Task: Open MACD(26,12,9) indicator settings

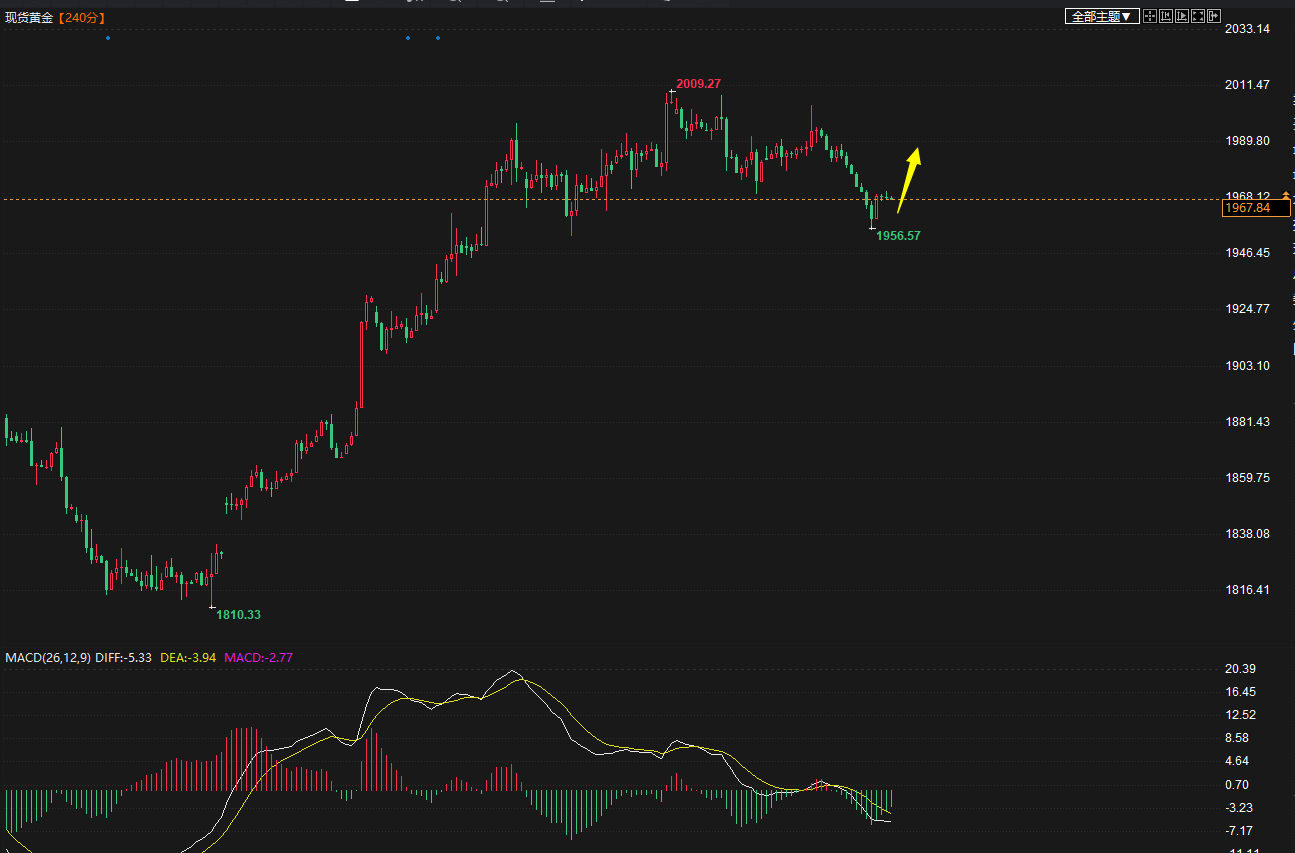Action: (47, 657)
